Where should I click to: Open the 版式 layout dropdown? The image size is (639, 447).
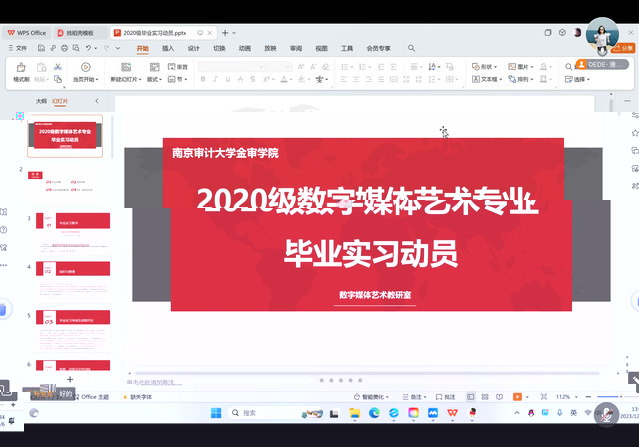point(154,79)
